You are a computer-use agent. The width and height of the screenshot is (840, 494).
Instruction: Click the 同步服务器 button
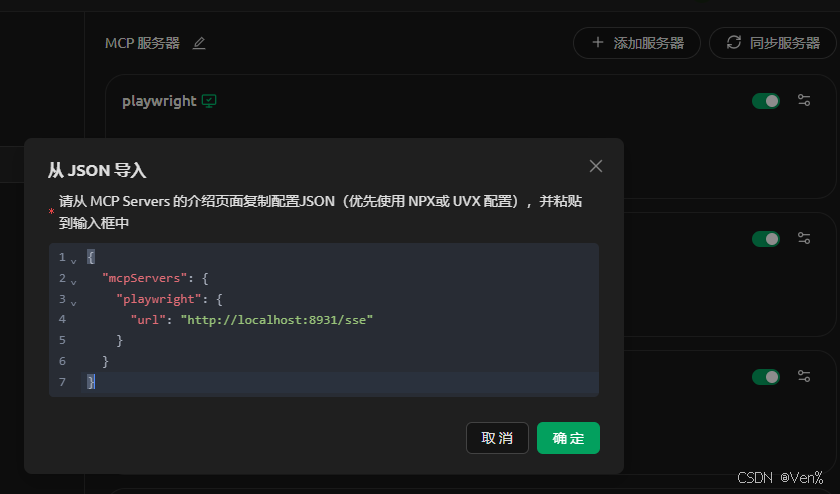click(773, 43)
